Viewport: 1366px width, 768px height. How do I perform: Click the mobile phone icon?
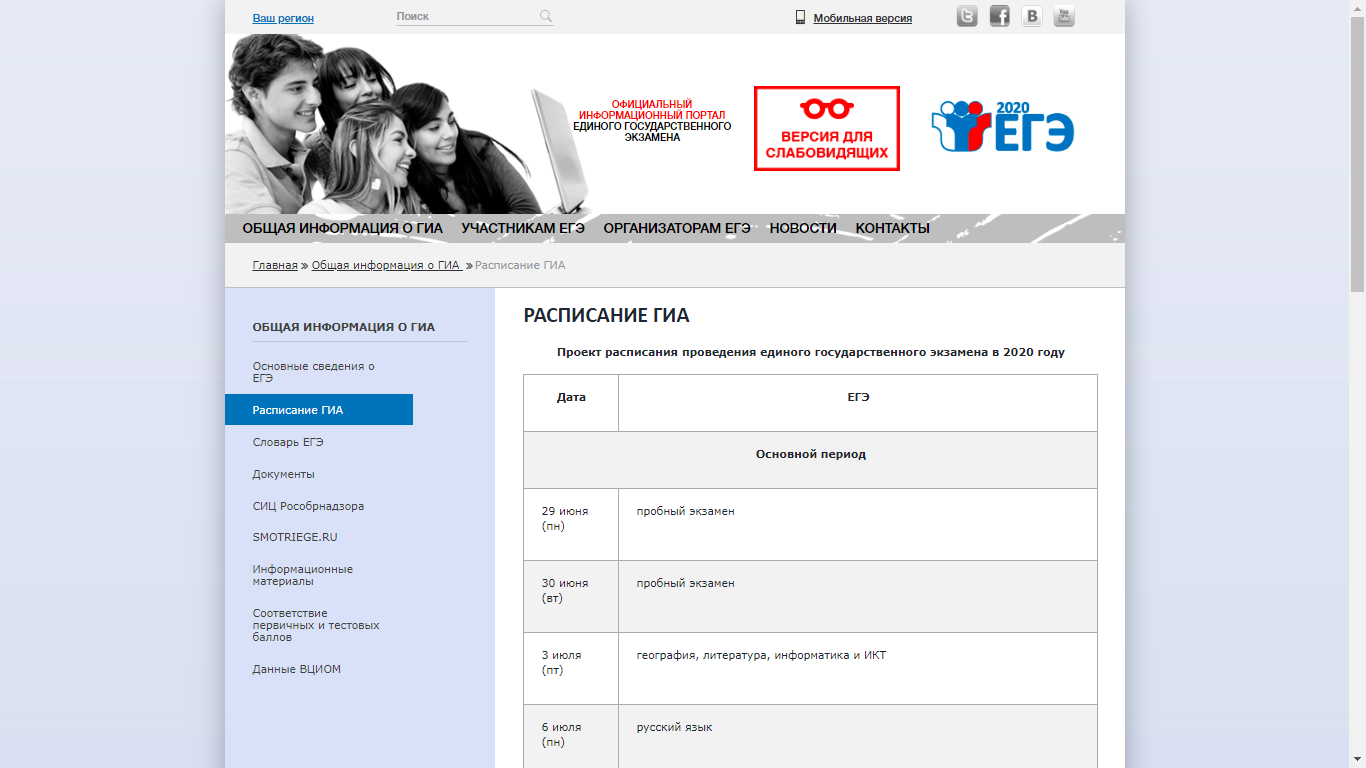[x=800, y=17]
